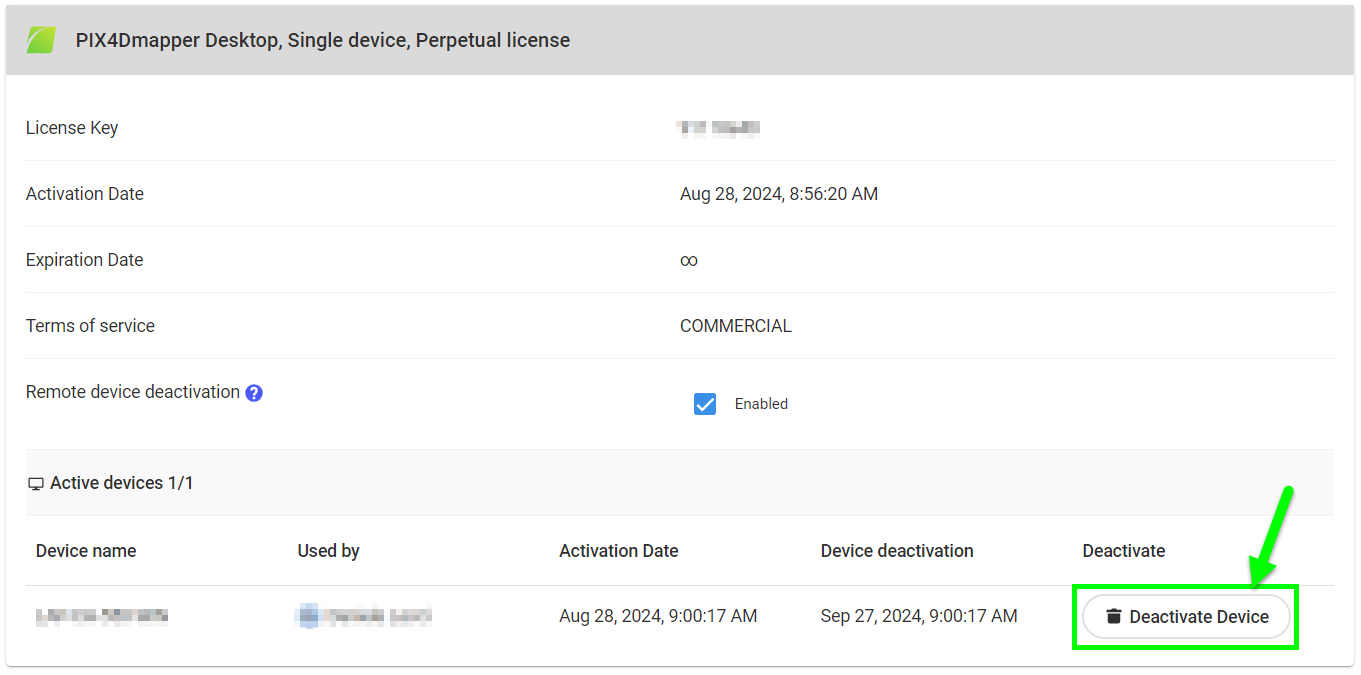1361x675 pixels.
Task: Click the License Key value link
Action: [716, 127]
